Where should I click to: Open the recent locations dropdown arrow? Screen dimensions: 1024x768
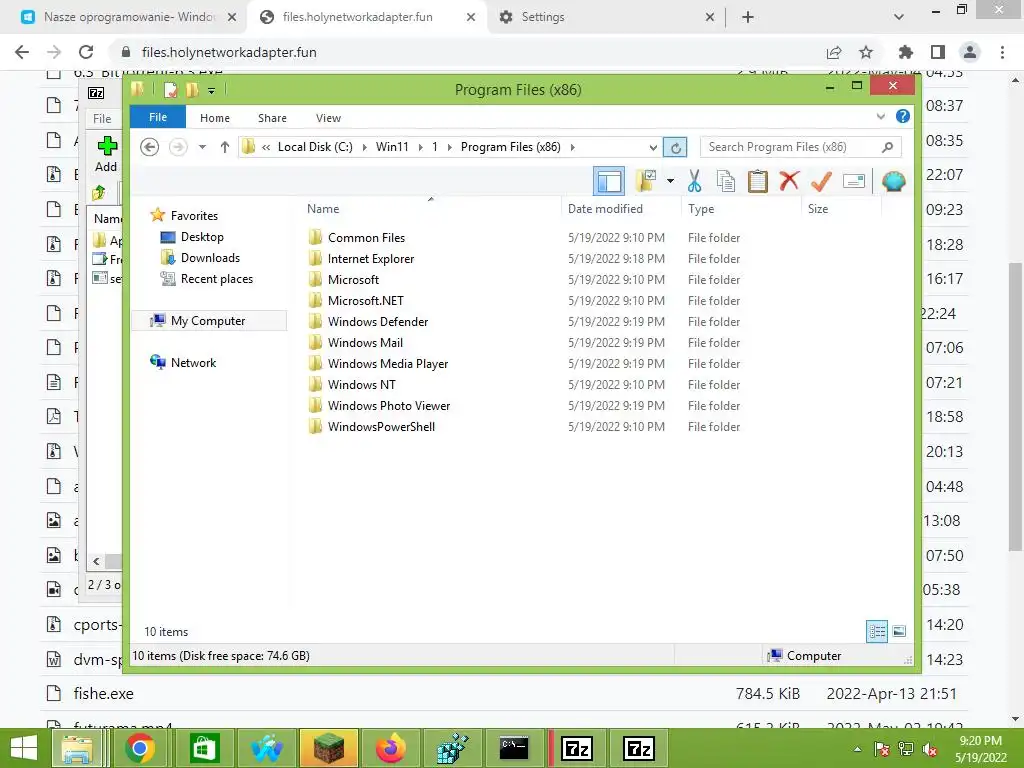pos(202,147)
